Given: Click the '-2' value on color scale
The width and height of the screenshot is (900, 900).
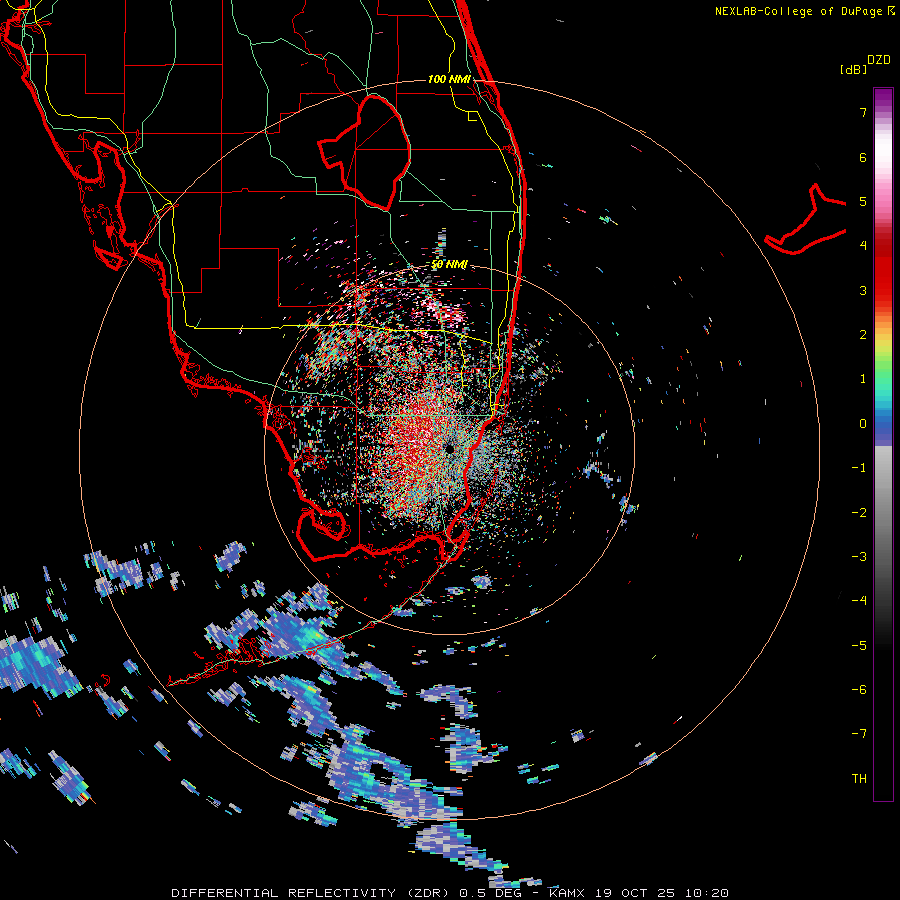Looking at the screenshot, I should [859, 513].
